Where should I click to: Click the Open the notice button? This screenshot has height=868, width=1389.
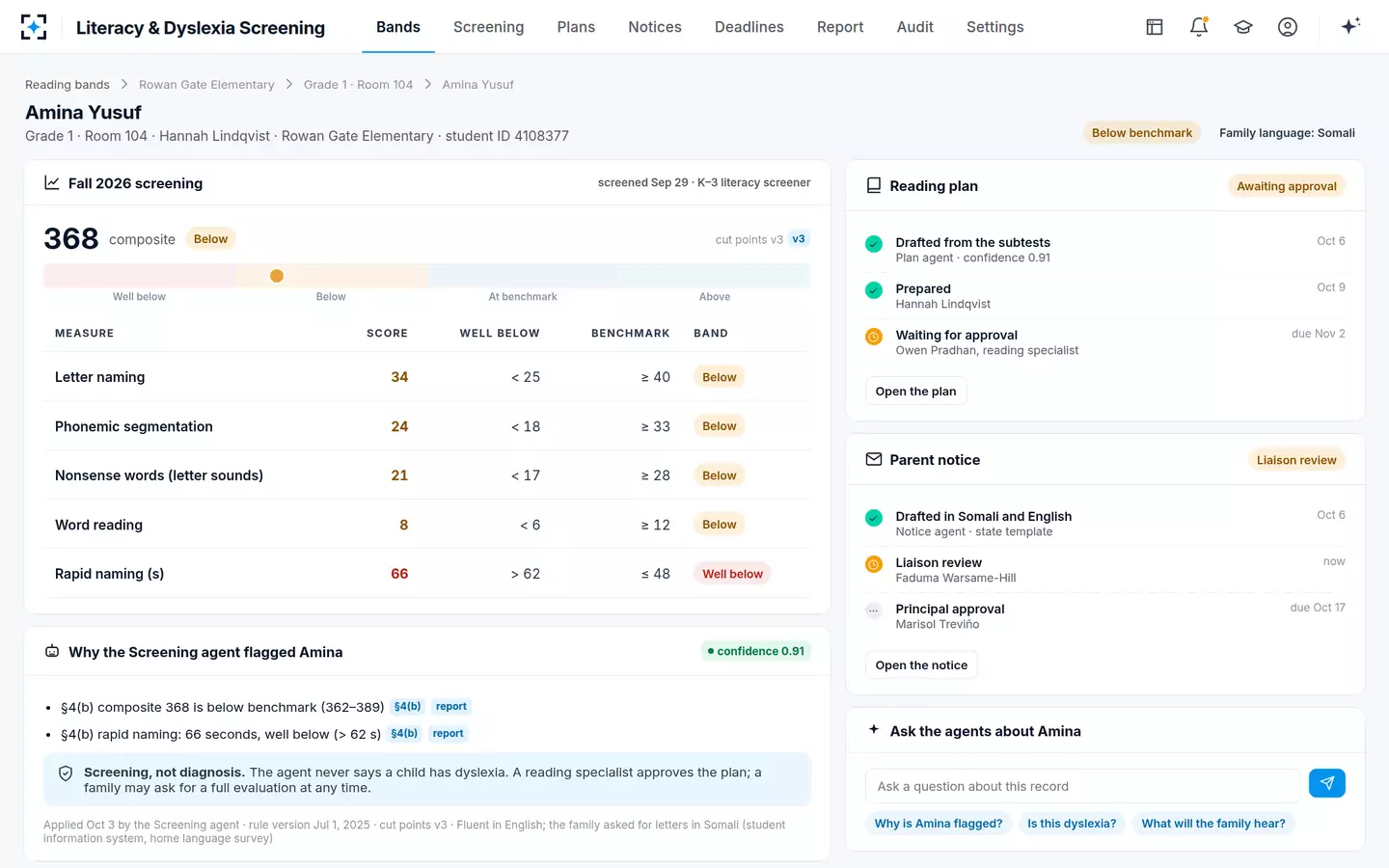(x=921, y=665)
